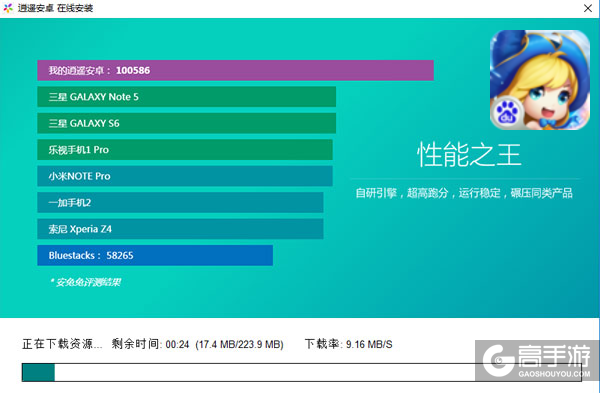
Task: Click the 自研引擎 description line
Action: (464, 193)
